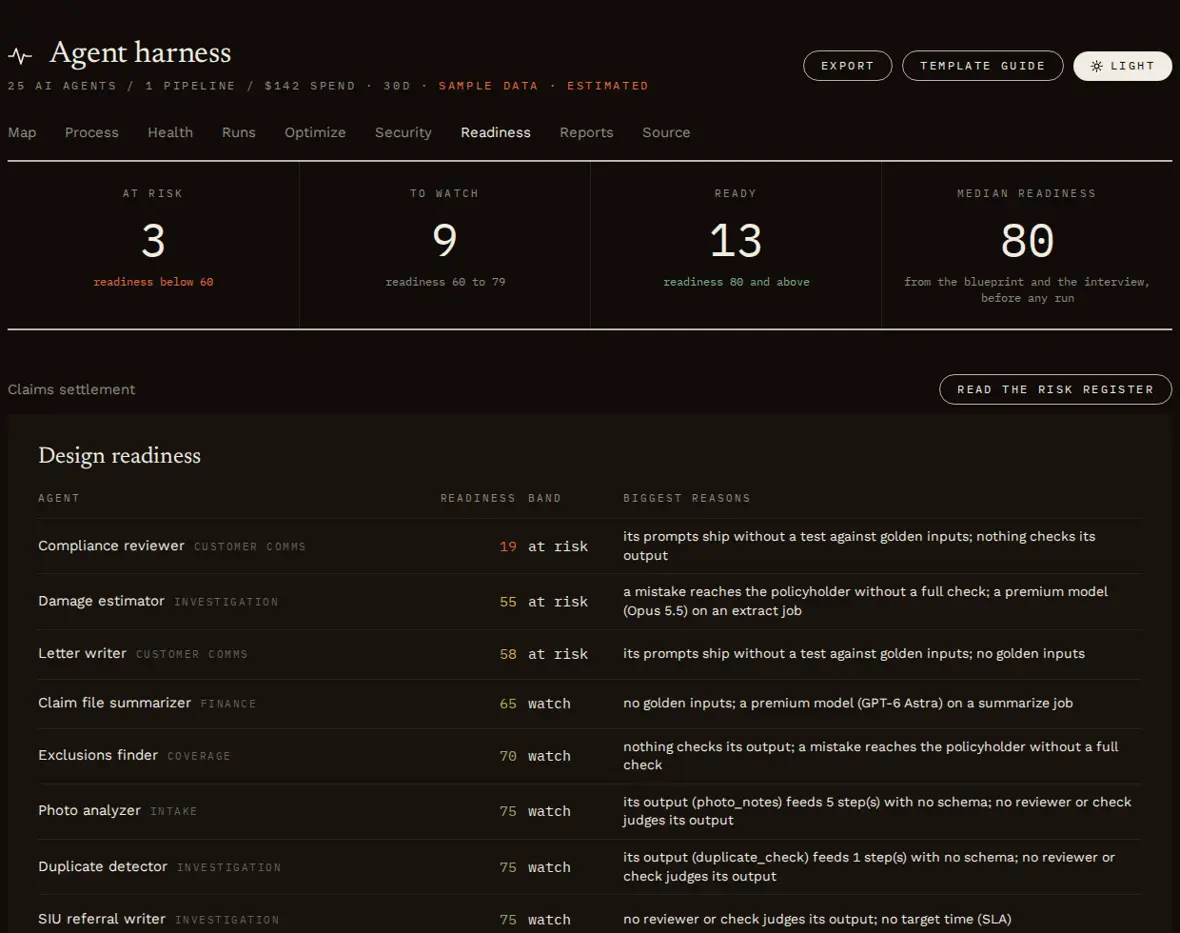Screen dimensions: 1180x933
Task: Toggle the Light theme button
Action: pyautogui.click(x=1122, y=66)
